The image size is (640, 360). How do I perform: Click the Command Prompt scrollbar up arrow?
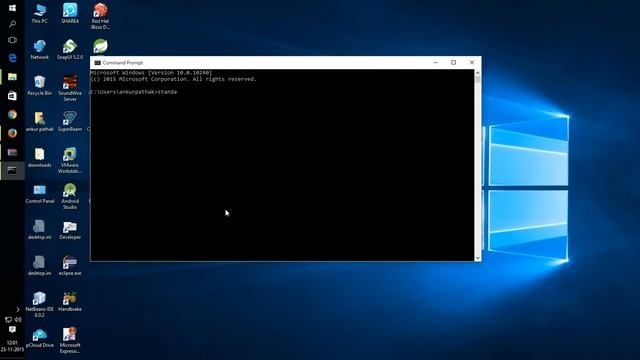[x=478, y=73]
